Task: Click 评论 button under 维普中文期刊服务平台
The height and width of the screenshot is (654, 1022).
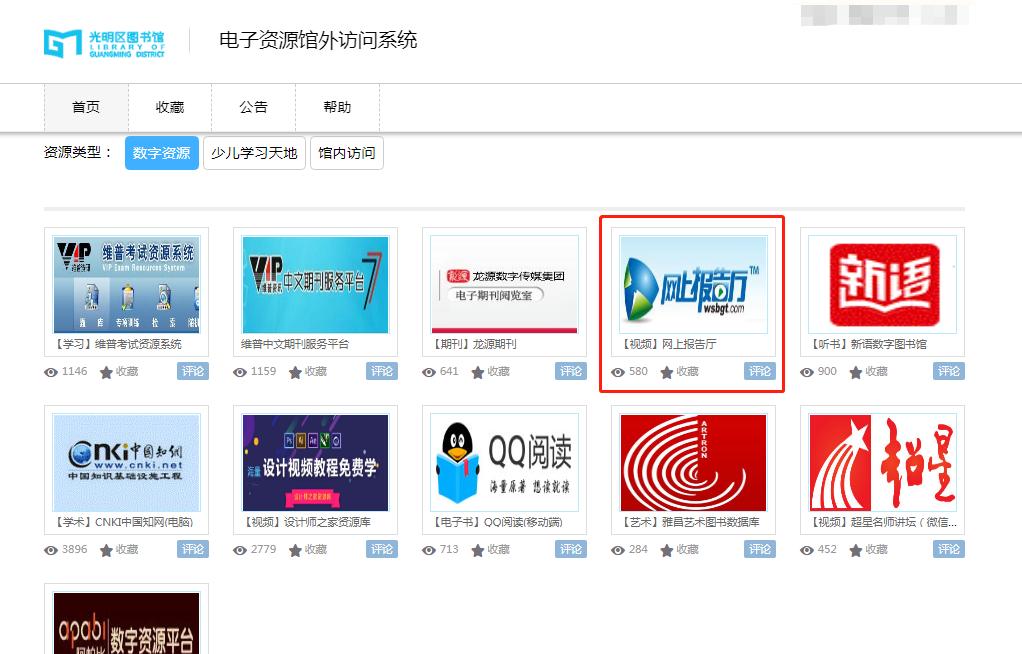Action: tap(382, 371)
